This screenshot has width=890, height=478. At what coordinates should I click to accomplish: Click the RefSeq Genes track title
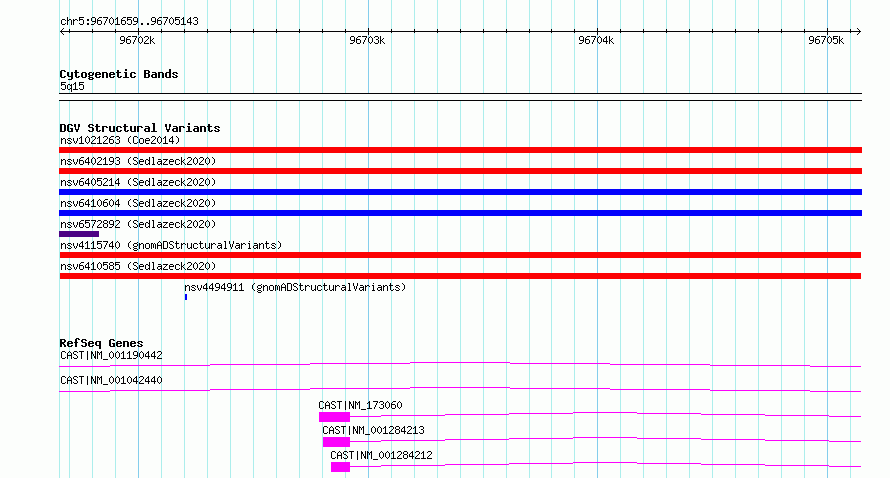(x=101, y=343)
